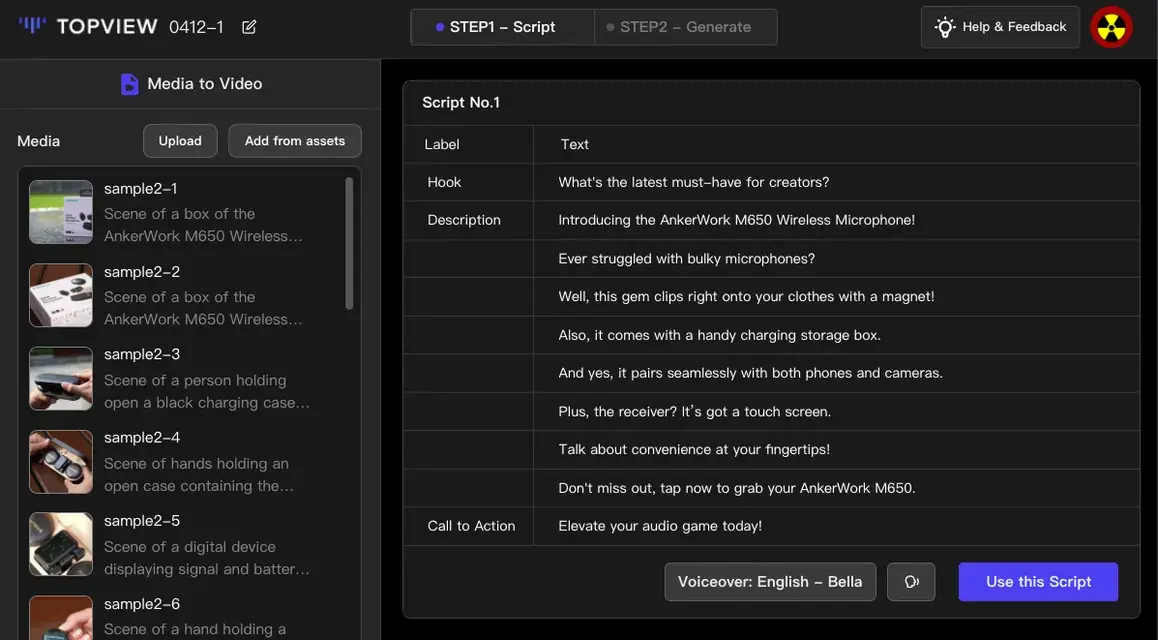
Task: Click the TopView logo icon
Action: coord(32,26)
